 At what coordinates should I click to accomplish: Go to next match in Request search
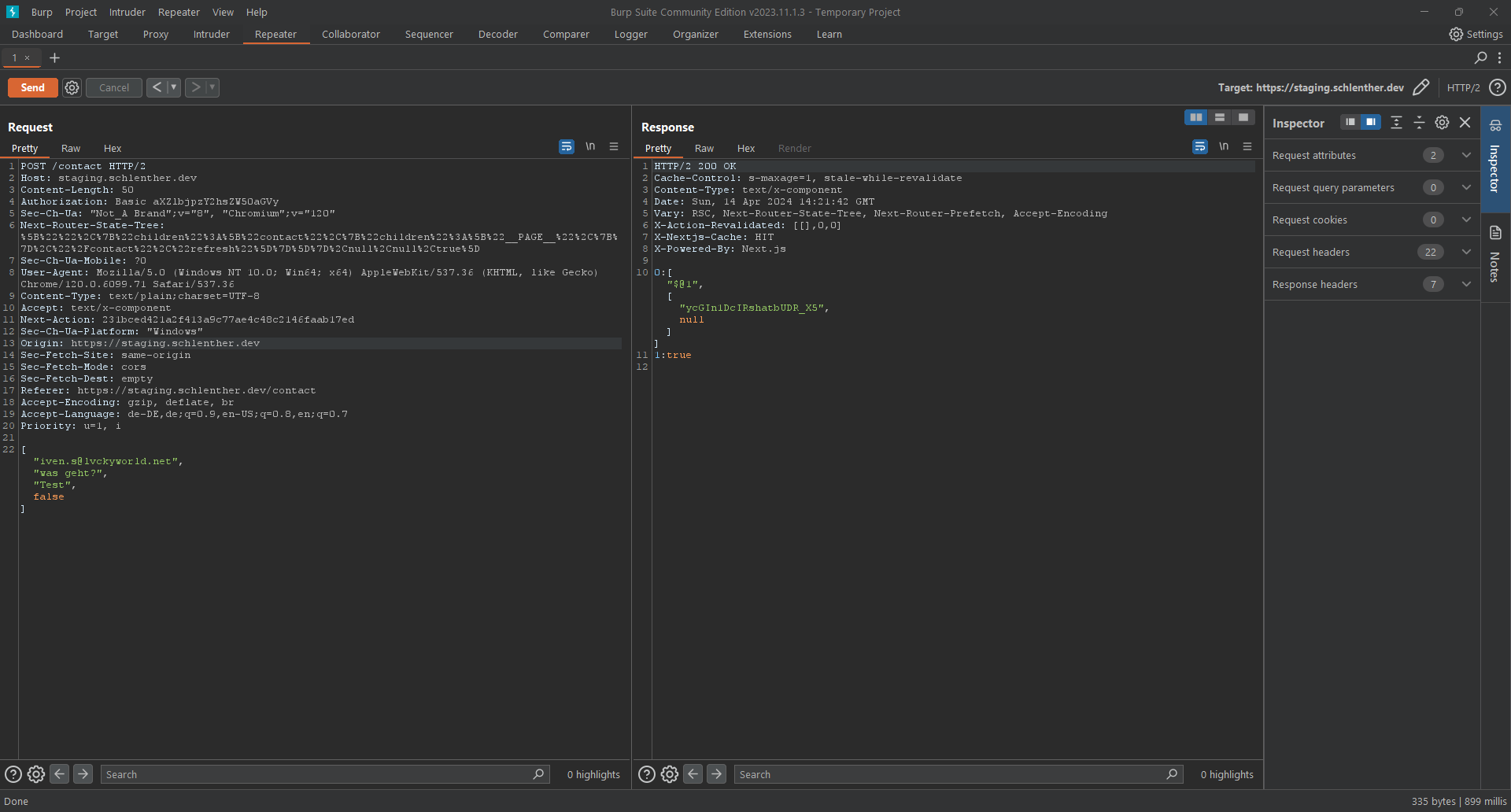click(x=83, y=774)
